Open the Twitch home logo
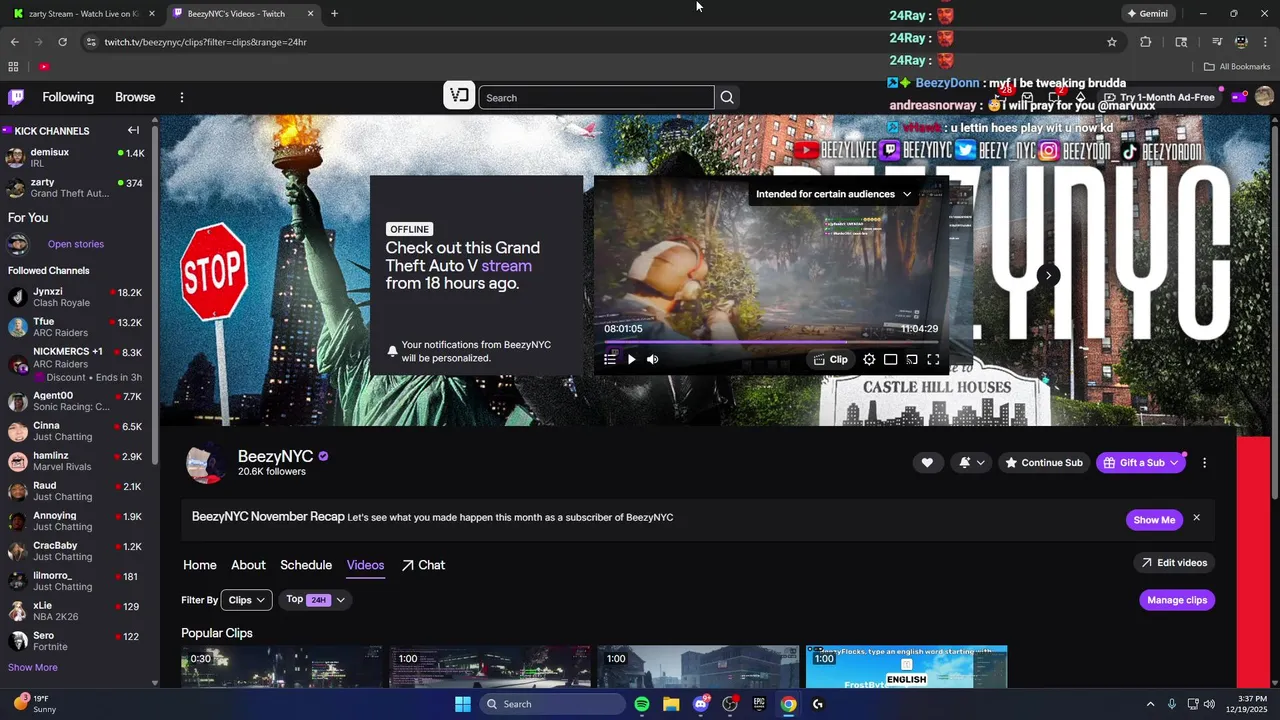This screenshot has height=720, width=1280. click(16, 97)
